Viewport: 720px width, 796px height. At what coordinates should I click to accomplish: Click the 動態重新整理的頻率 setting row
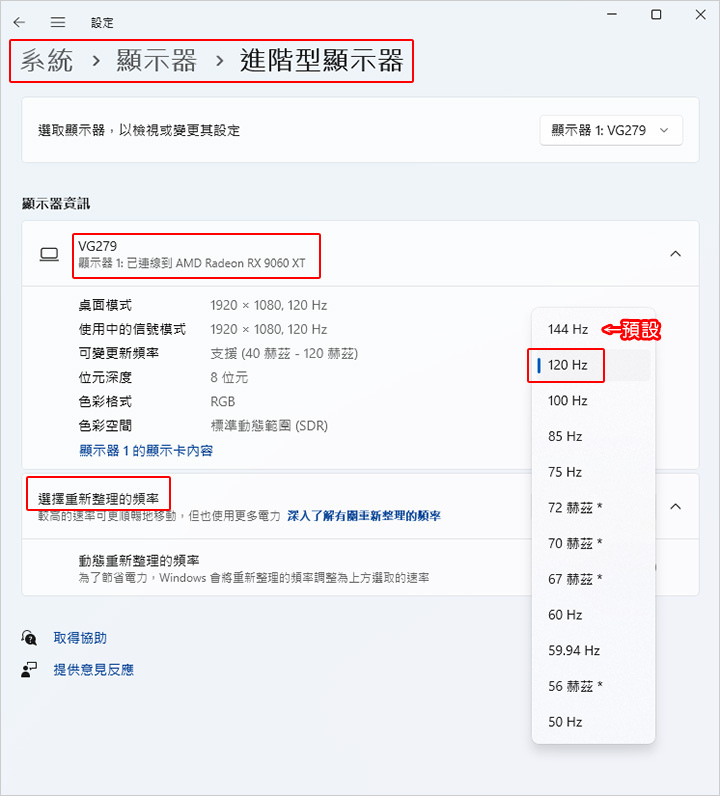pos(360,568)
